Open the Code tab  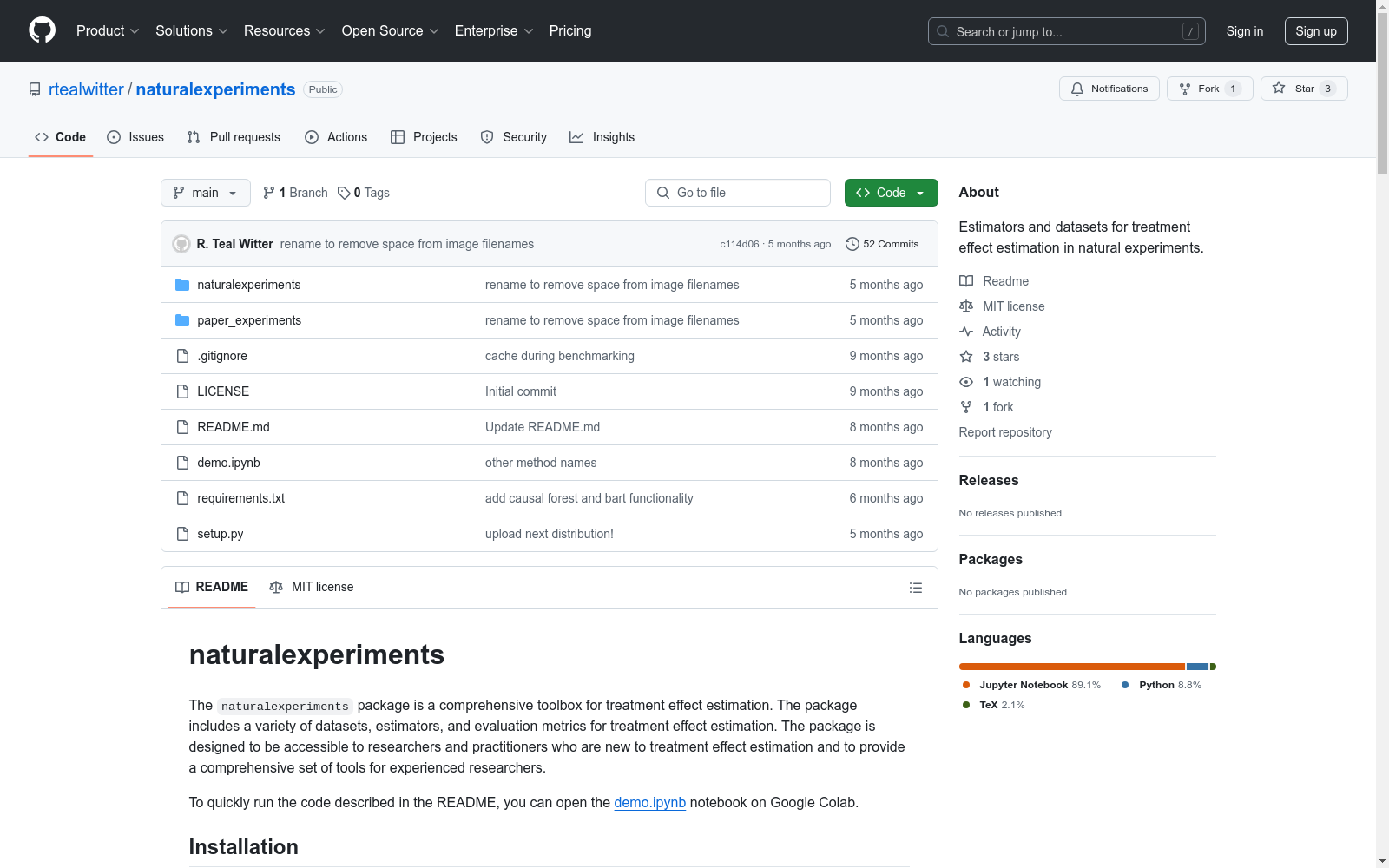[61, 137]
